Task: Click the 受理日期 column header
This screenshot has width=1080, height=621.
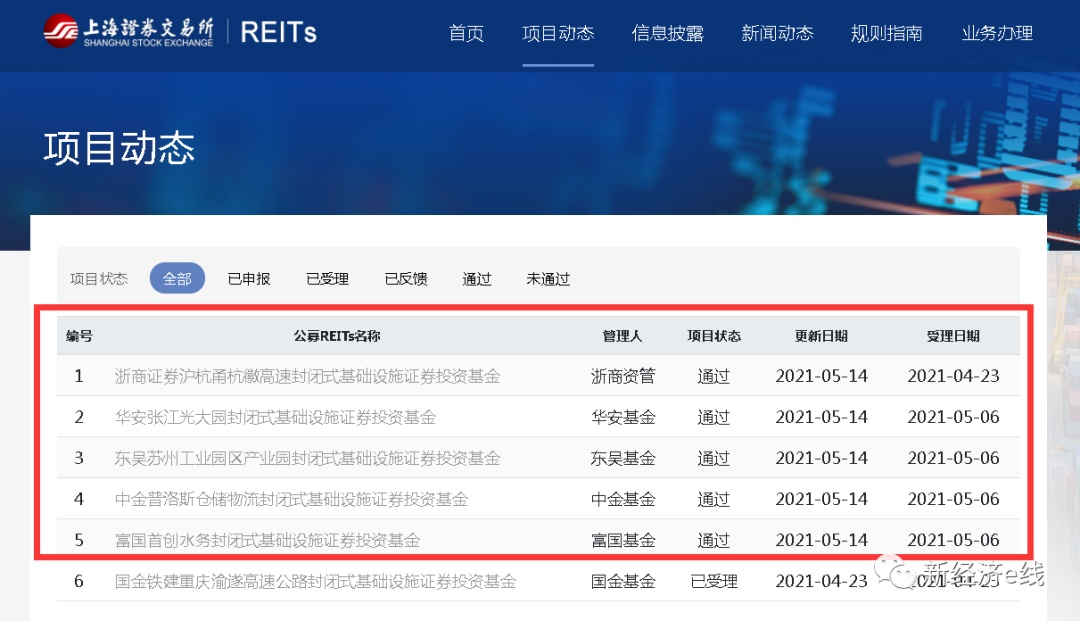Action: pyautogui.click(x=953, y=336)
